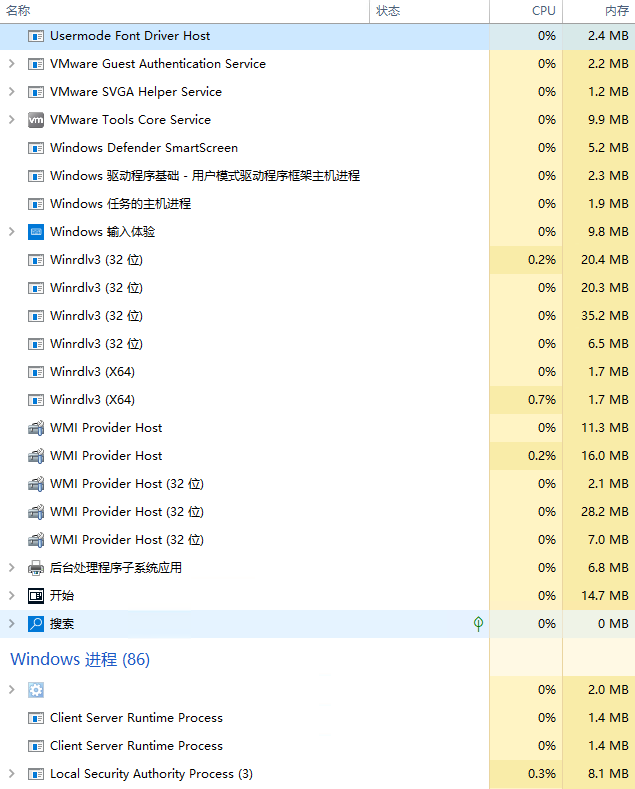Click WMI Provider Host (32 位) icon using 7.0 MB
This screenshot has height=789, width=635.
pos(36,540)
